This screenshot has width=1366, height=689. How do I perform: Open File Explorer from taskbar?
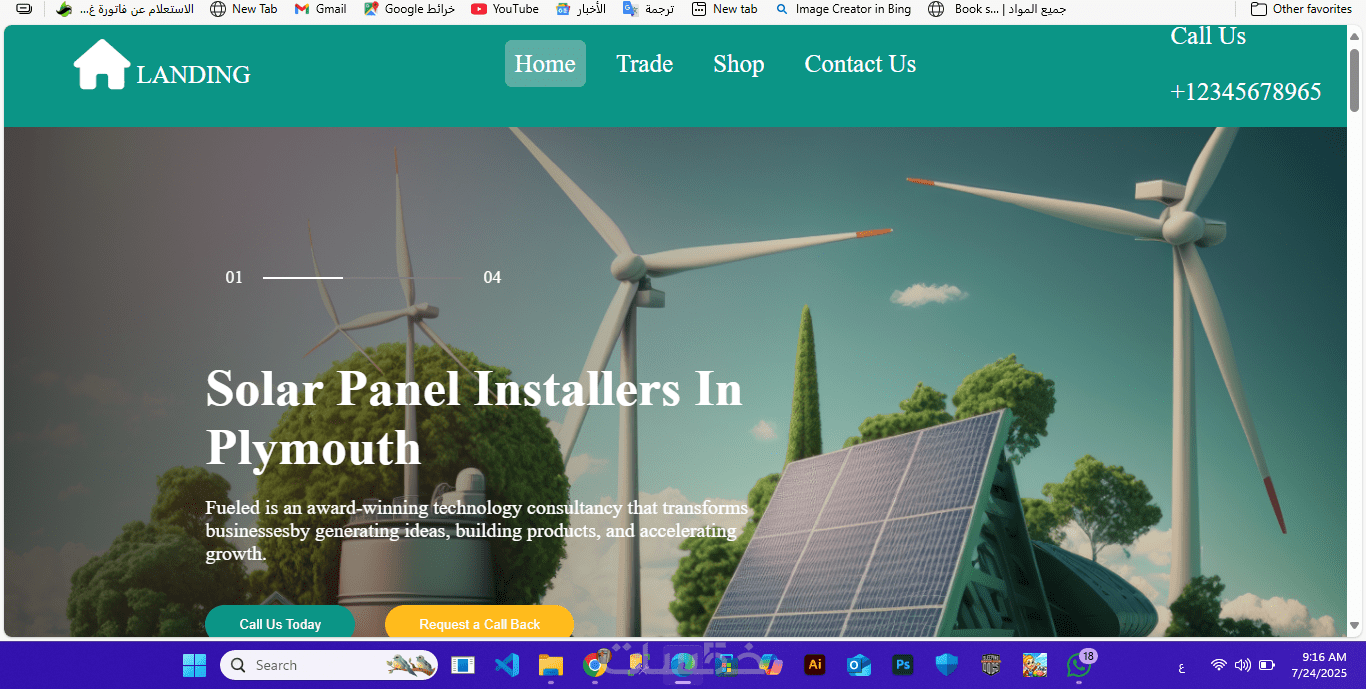tap(551, 665)
